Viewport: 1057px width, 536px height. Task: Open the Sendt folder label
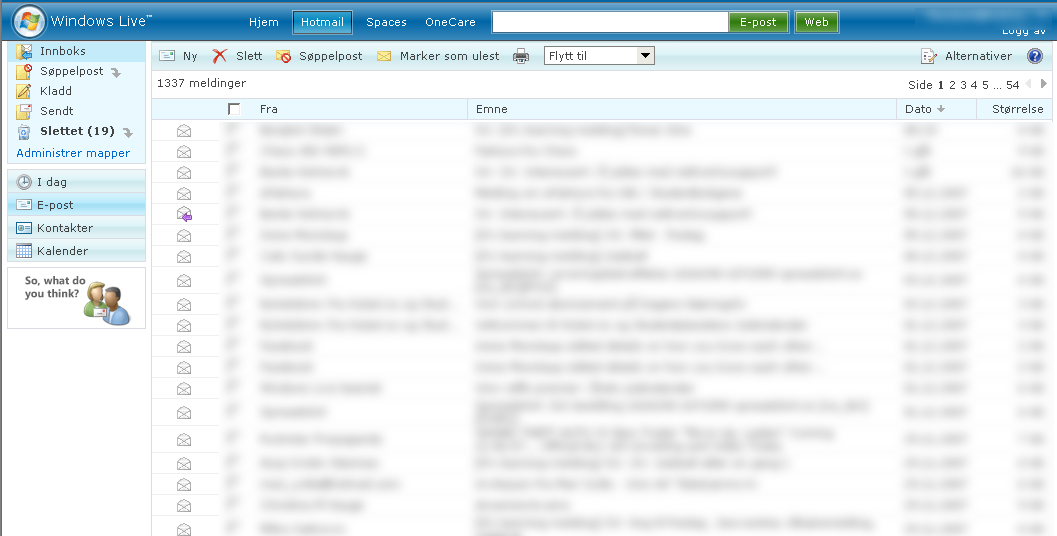(x=57, y=111)
